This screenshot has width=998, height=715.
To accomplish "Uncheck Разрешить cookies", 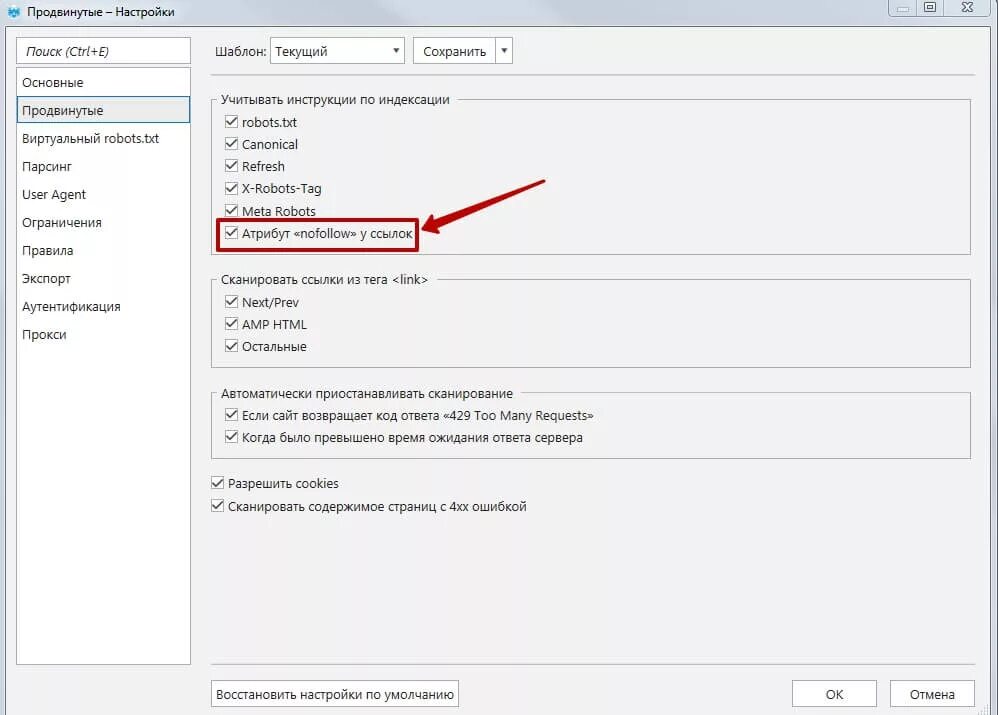I will pos(217,483).
